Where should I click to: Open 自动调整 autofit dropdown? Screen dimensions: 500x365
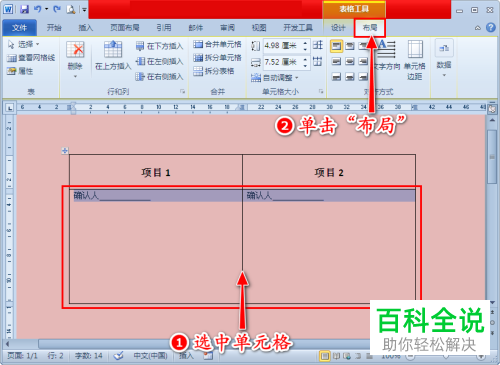(275, 78)
